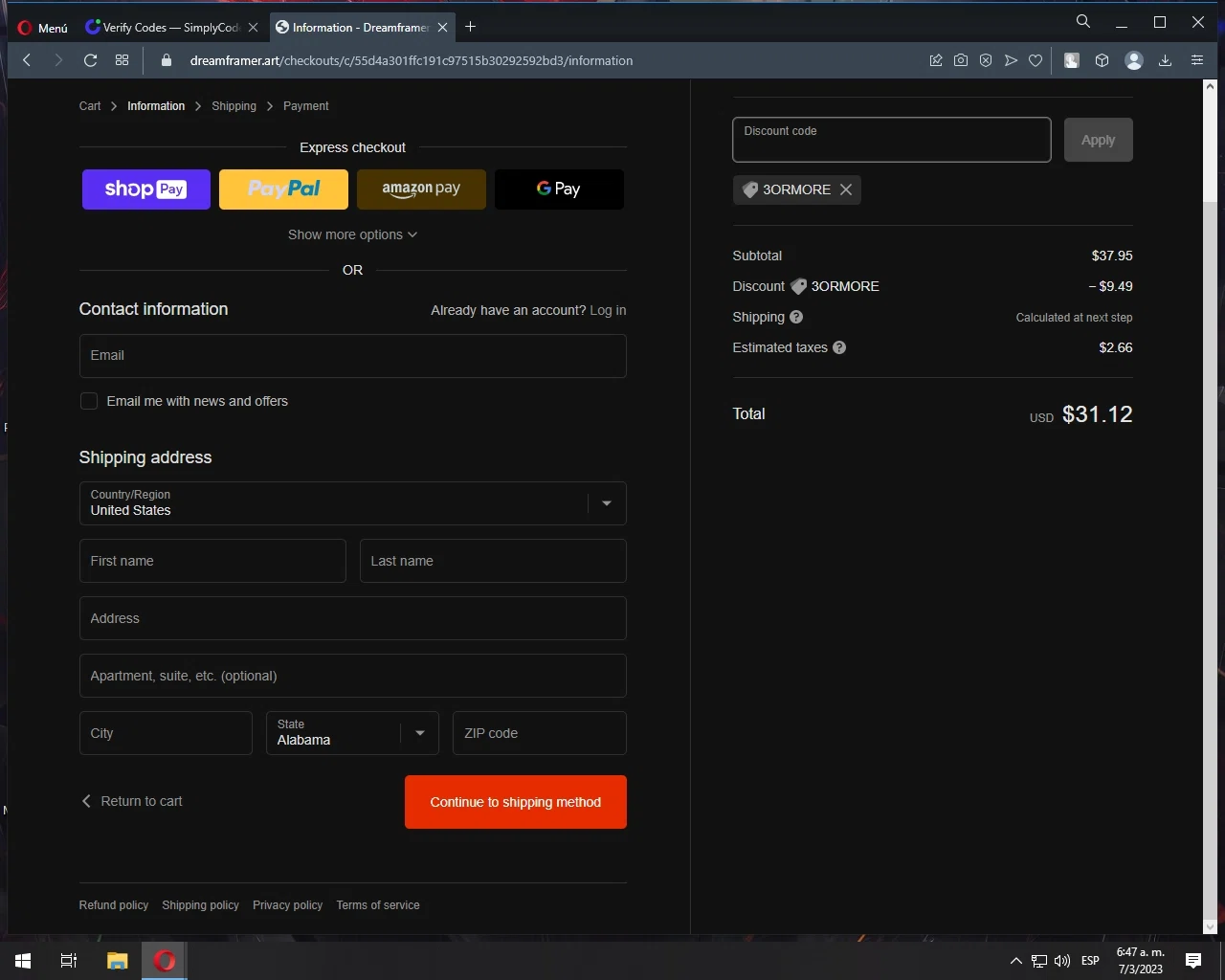Close the Verify Codes tab
1225x980 pixels.
[x=253, y=28]
